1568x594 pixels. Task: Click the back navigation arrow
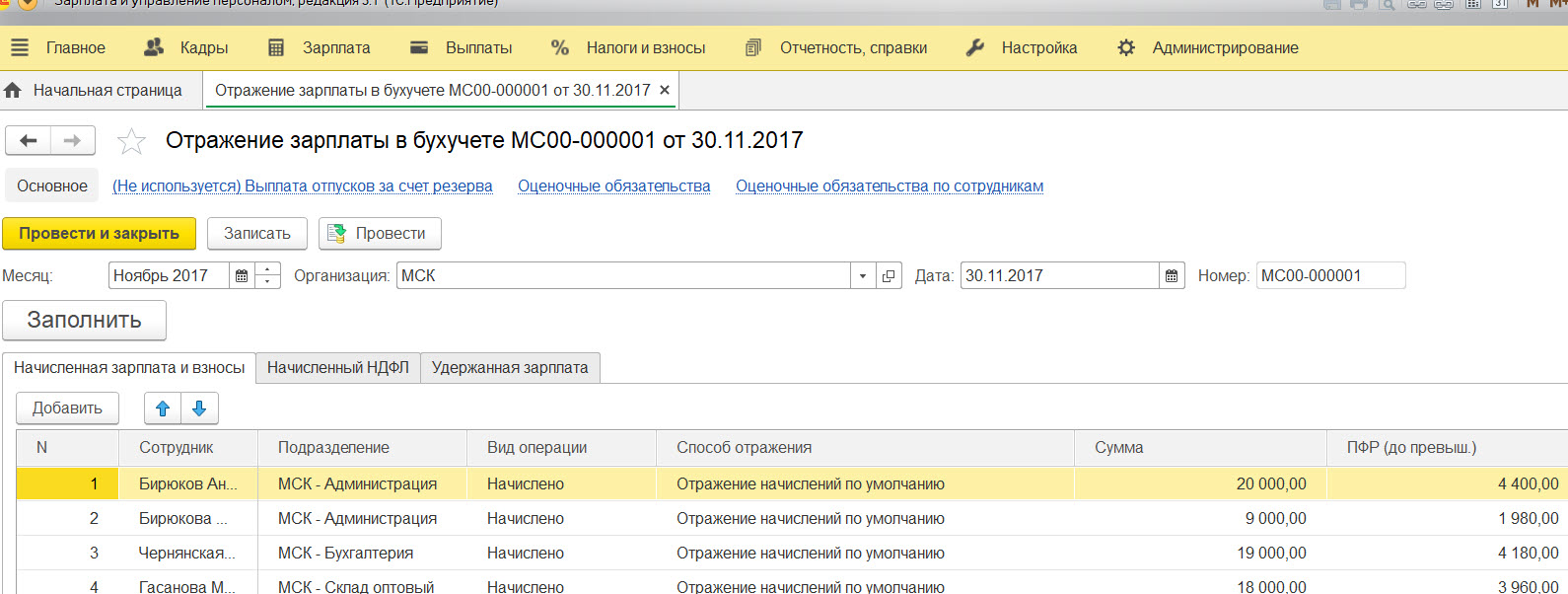click(29, 141)
